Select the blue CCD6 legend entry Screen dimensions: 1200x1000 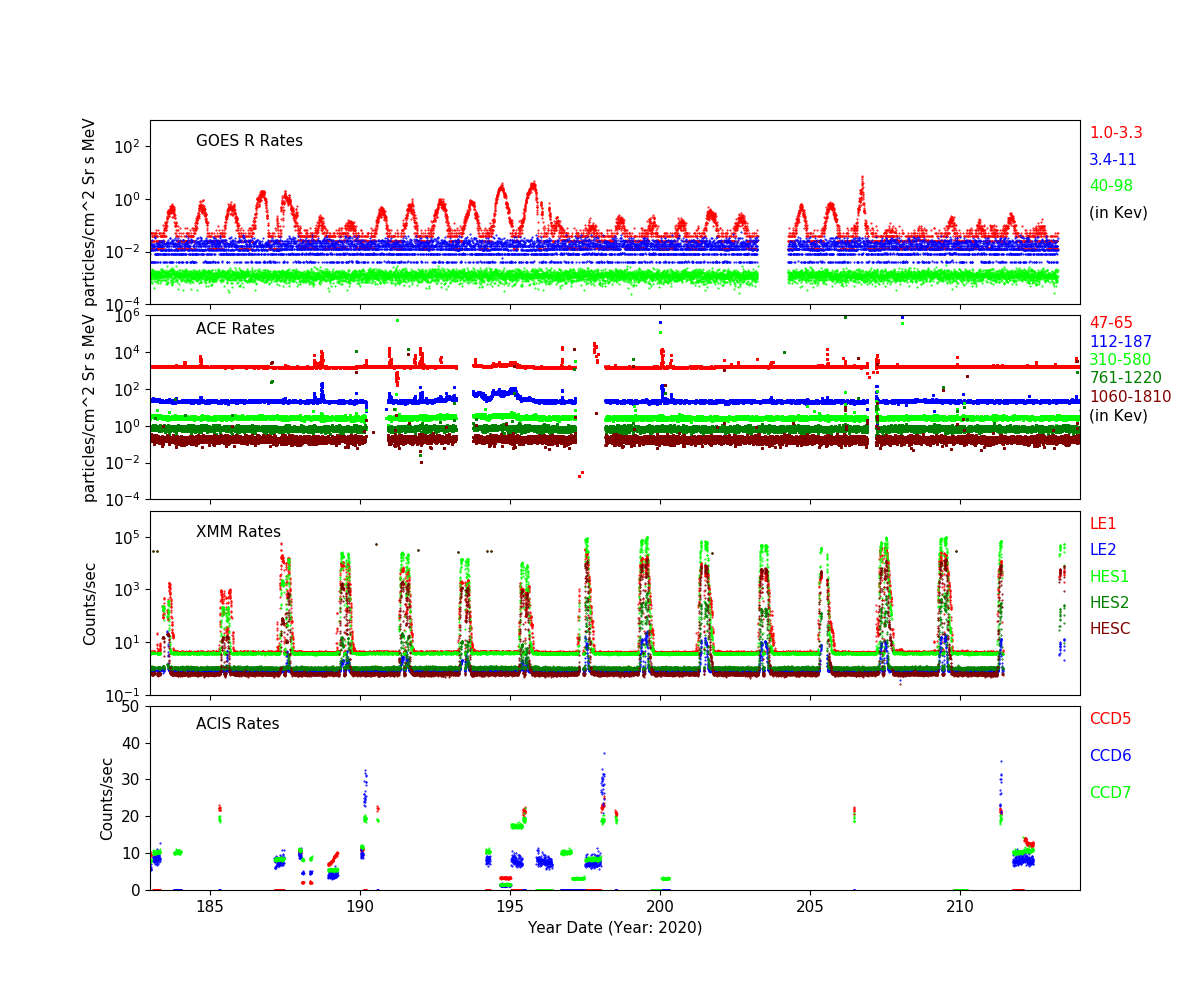[1110, 756]
